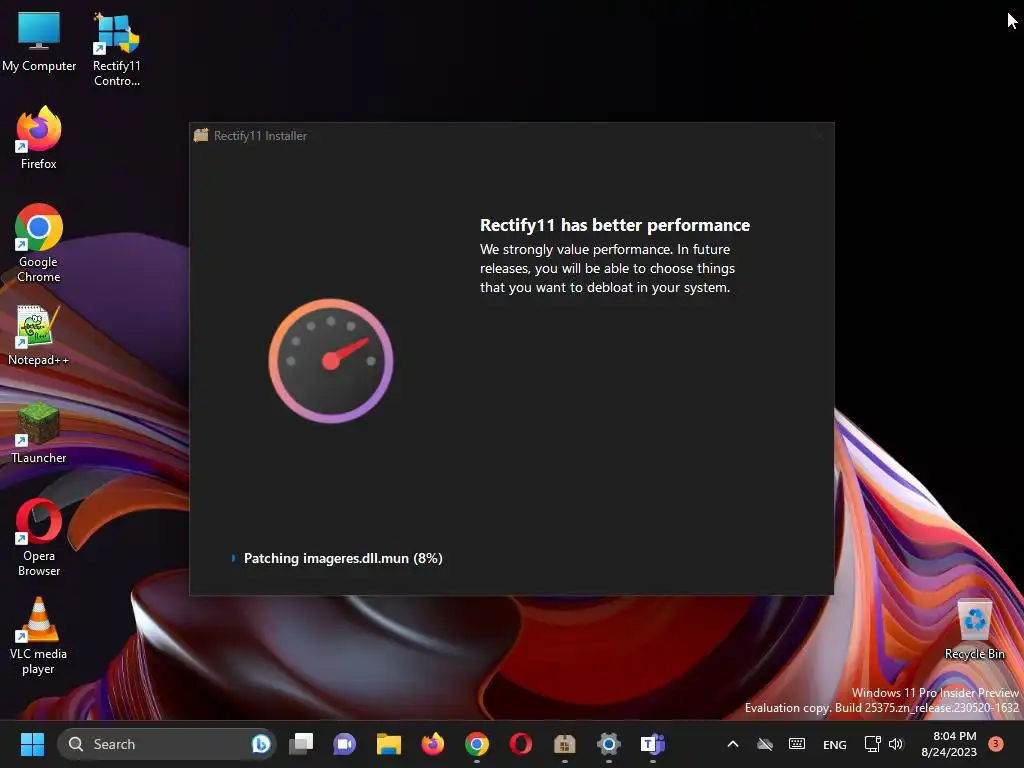Open Microsoft Teams on the taskbar
The width and height of the screenshot is (1024, 768).
tap(652, 744)
